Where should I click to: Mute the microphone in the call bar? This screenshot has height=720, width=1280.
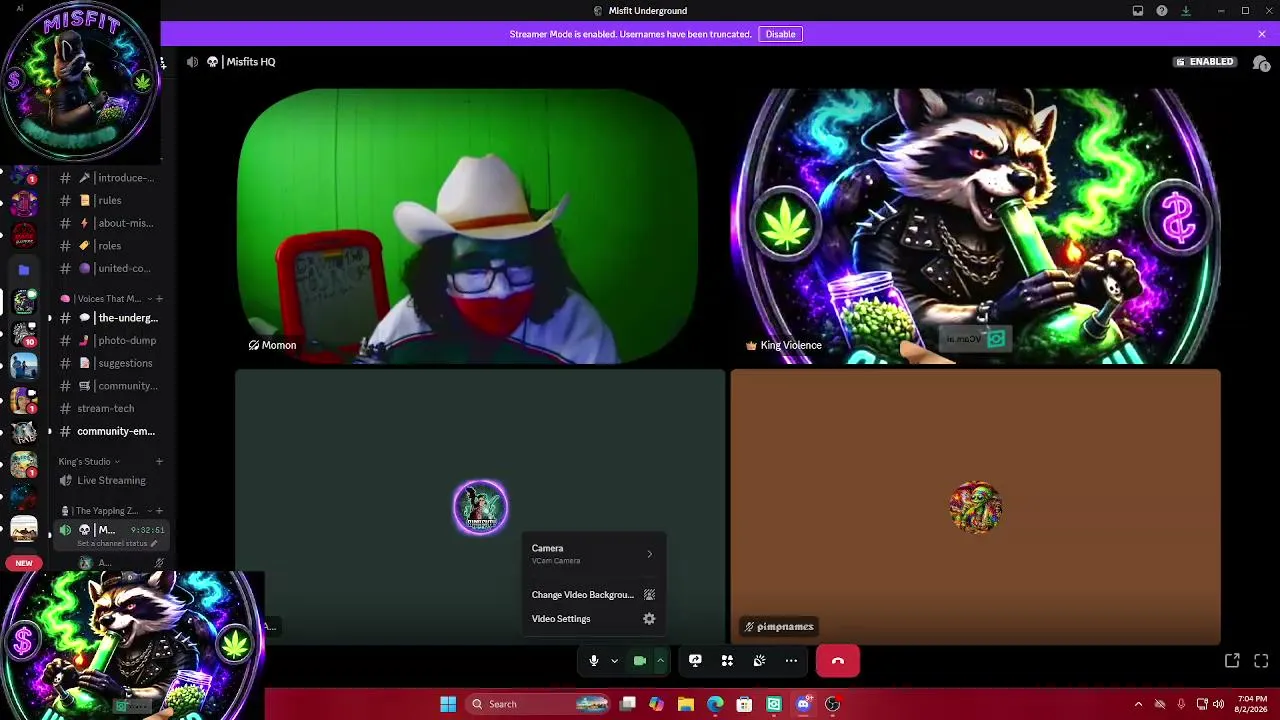(x=593, y=660)
